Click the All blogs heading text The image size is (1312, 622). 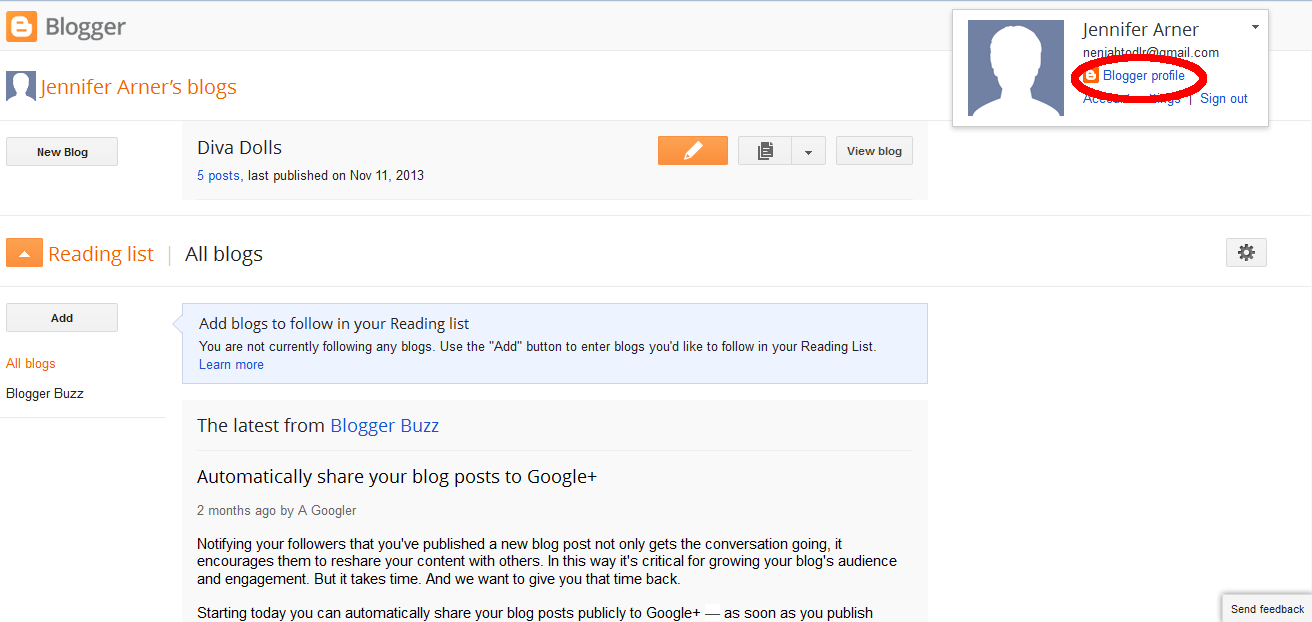click(224, 254)
